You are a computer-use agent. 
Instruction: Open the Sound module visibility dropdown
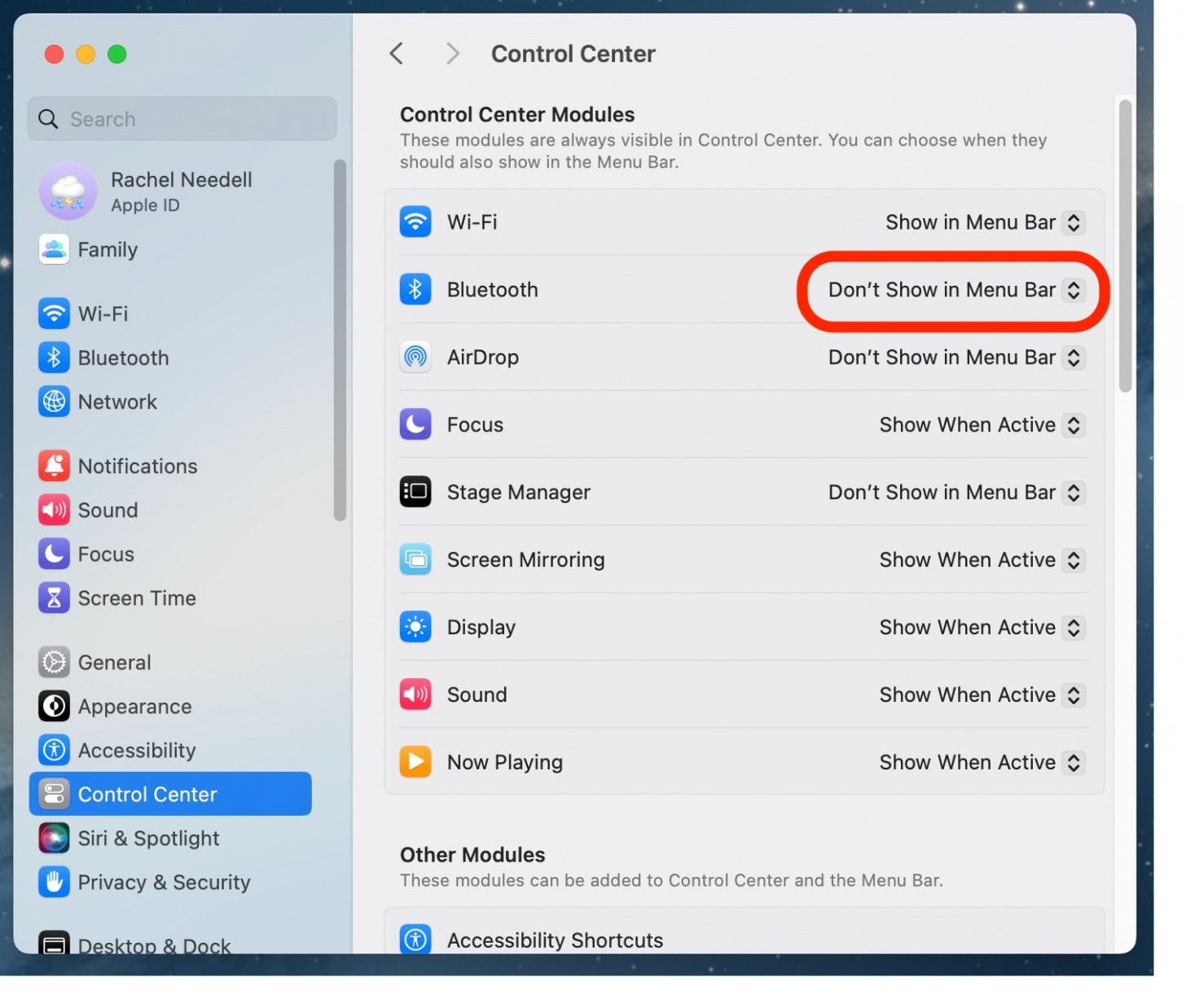(x=981, y=695)
